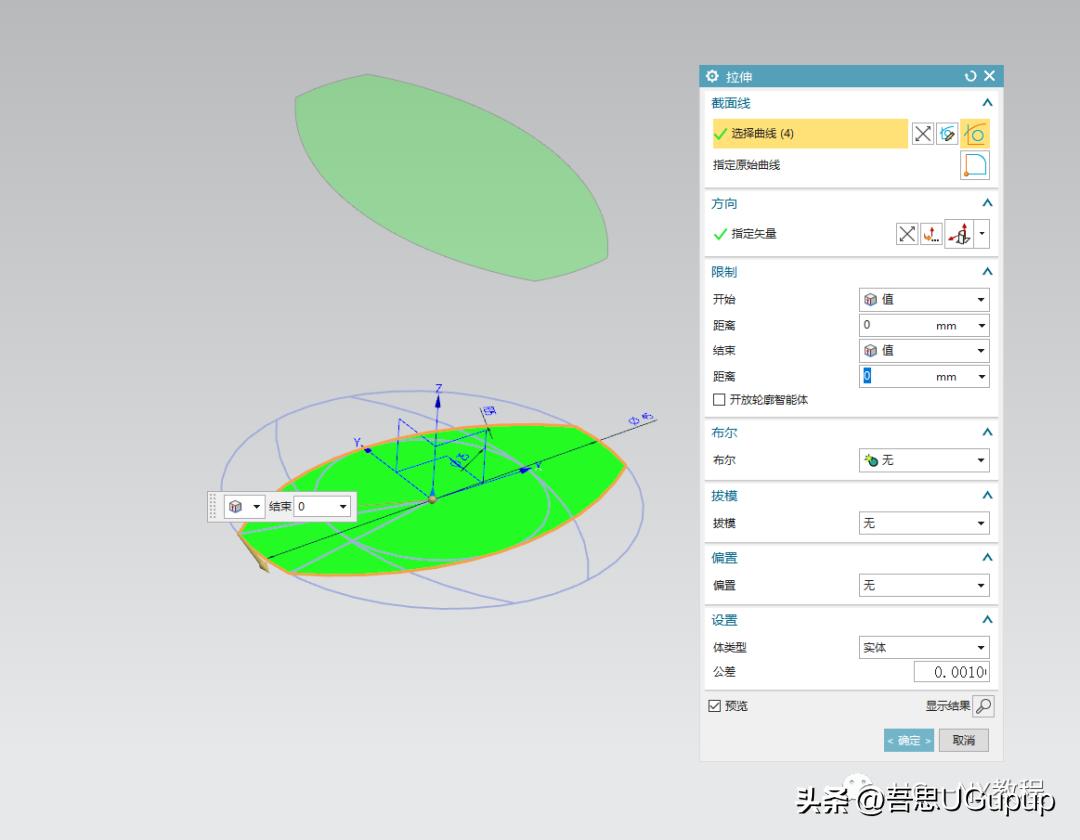Open the sketch section icon next to 选择曲线
This screenshot has height=840, width=1080.
tap(947, 134)
